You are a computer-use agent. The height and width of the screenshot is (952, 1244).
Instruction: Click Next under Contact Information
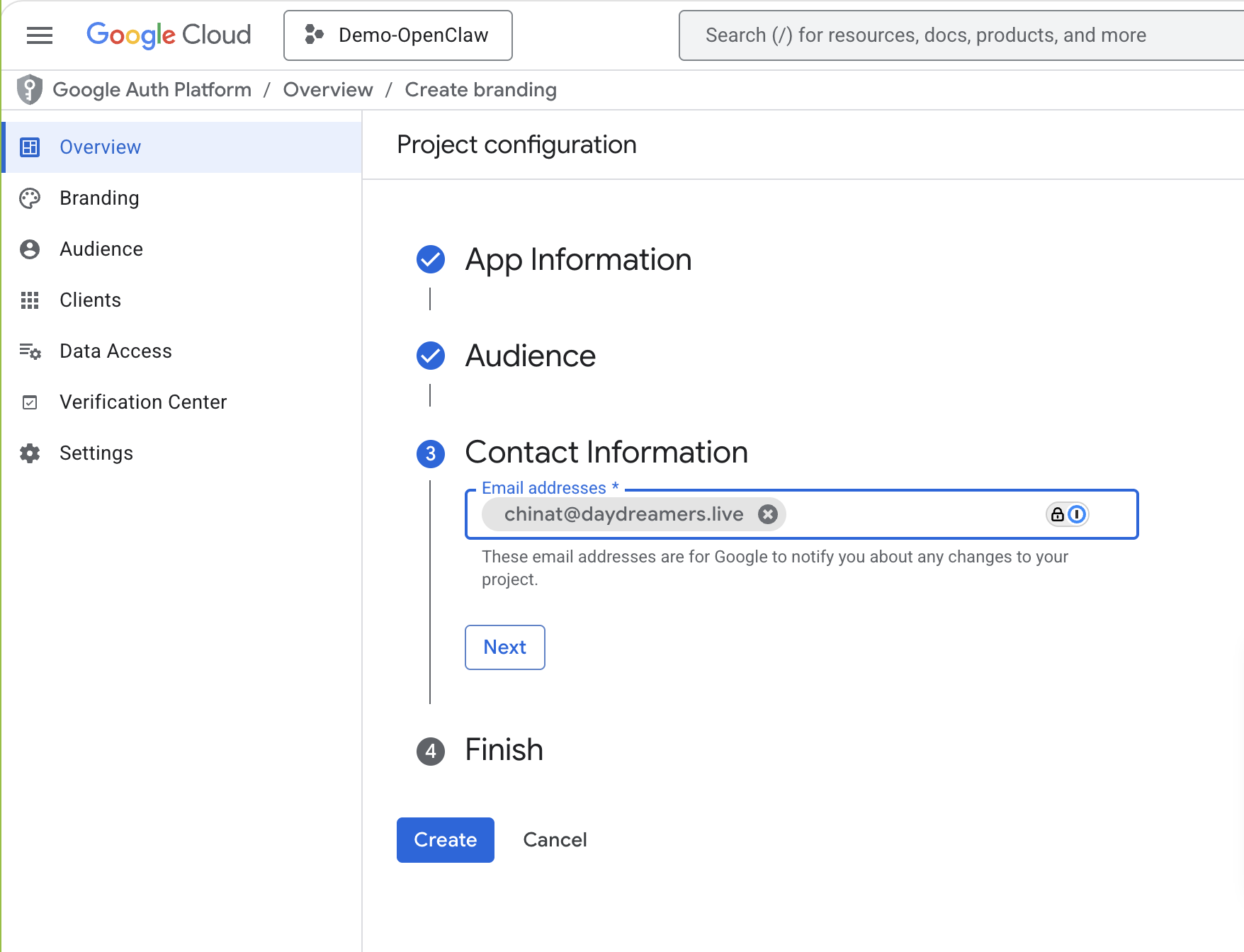[x=504, y=647]
